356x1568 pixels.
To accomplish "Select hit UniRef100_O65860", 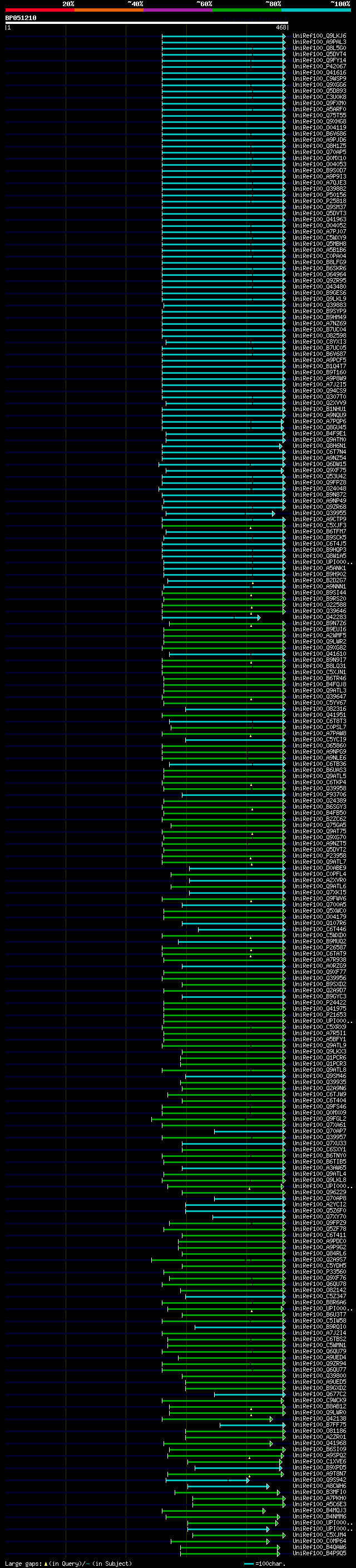I will click(319, 746).
